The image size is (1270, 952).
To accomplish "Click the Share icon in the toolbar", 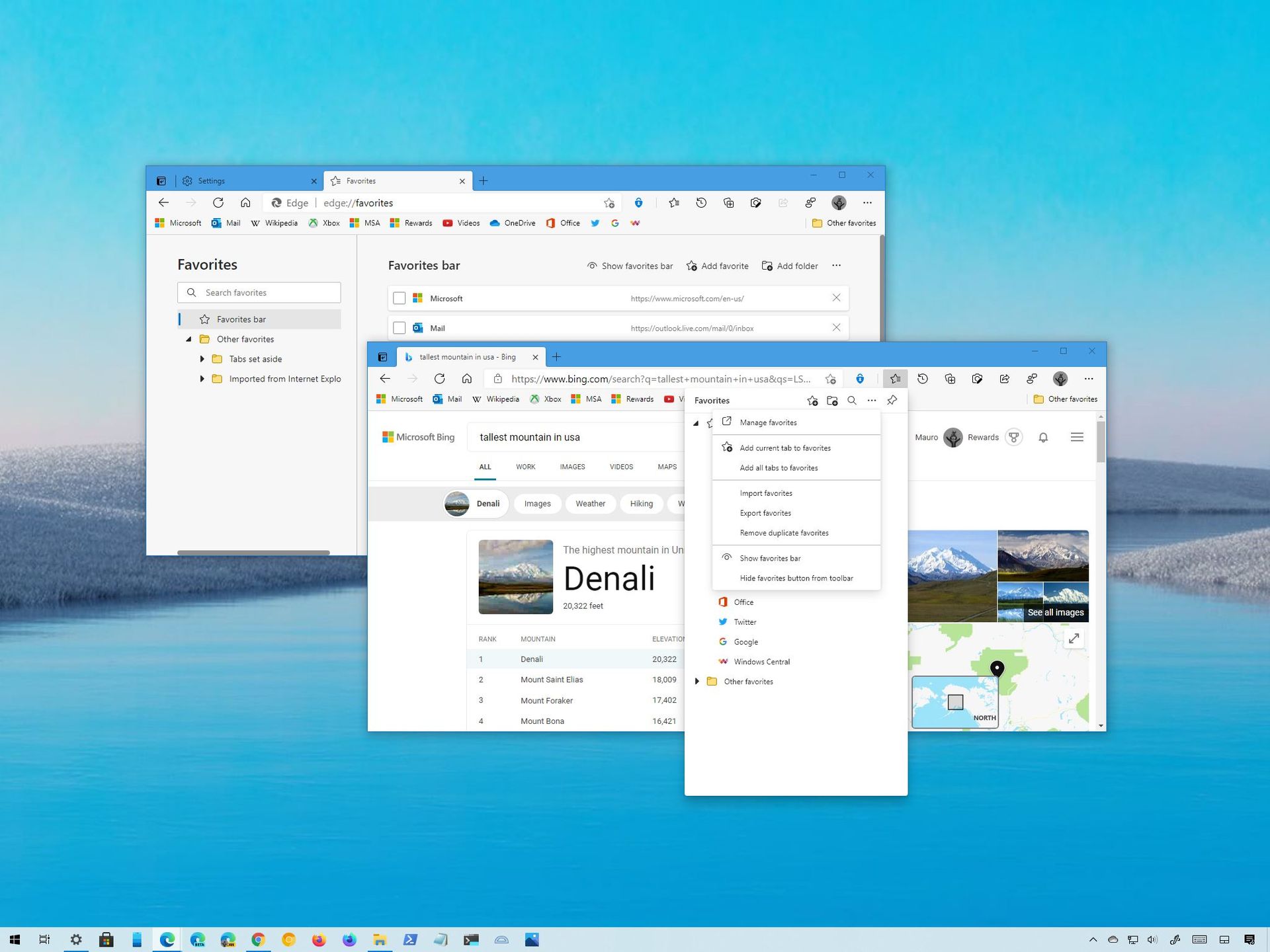I will (x=1004, y=378).
